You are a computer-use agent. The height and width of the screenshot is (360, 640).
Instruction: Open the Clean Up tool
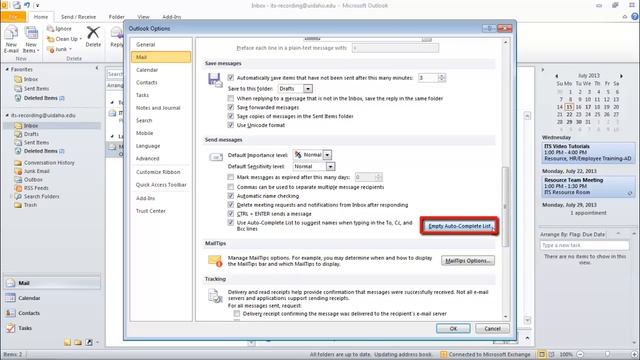click(x=64, y=39)
